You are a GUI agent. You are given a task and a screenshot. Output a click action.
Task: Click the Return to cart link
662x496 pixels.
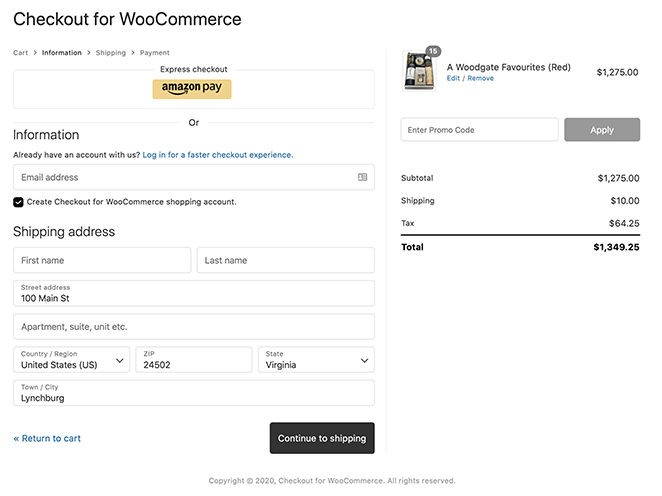[x=47, y=438]
